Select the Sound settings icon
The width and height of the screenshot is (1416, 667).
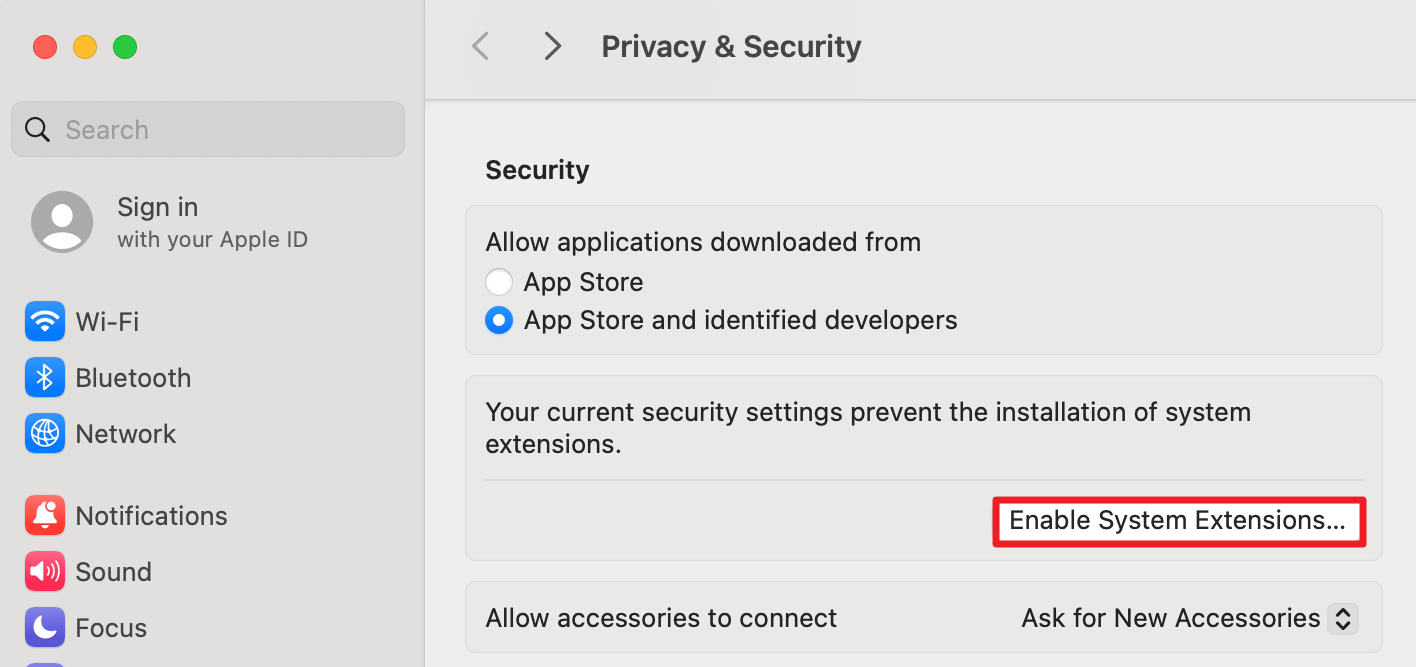tap(45, 571)
